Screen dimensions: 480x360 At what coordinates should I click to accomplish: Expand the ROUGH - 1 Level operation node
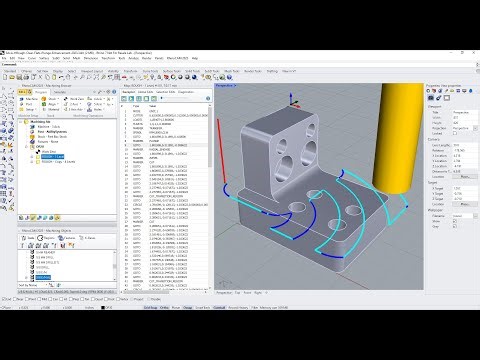[x=32, y=157]
